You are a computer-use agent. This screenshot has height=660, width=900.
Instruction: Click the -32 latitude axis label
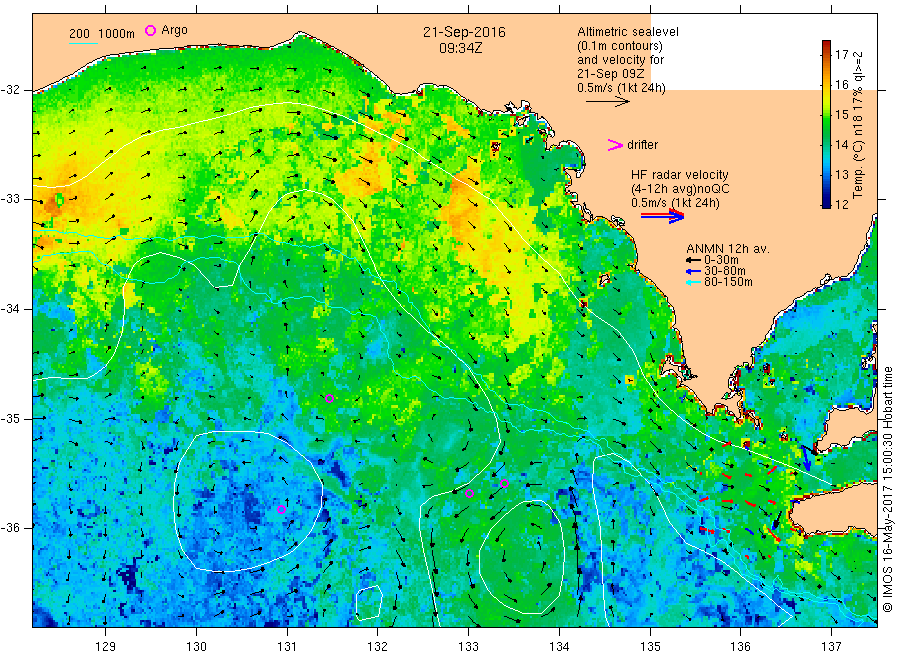pos(11,90)
